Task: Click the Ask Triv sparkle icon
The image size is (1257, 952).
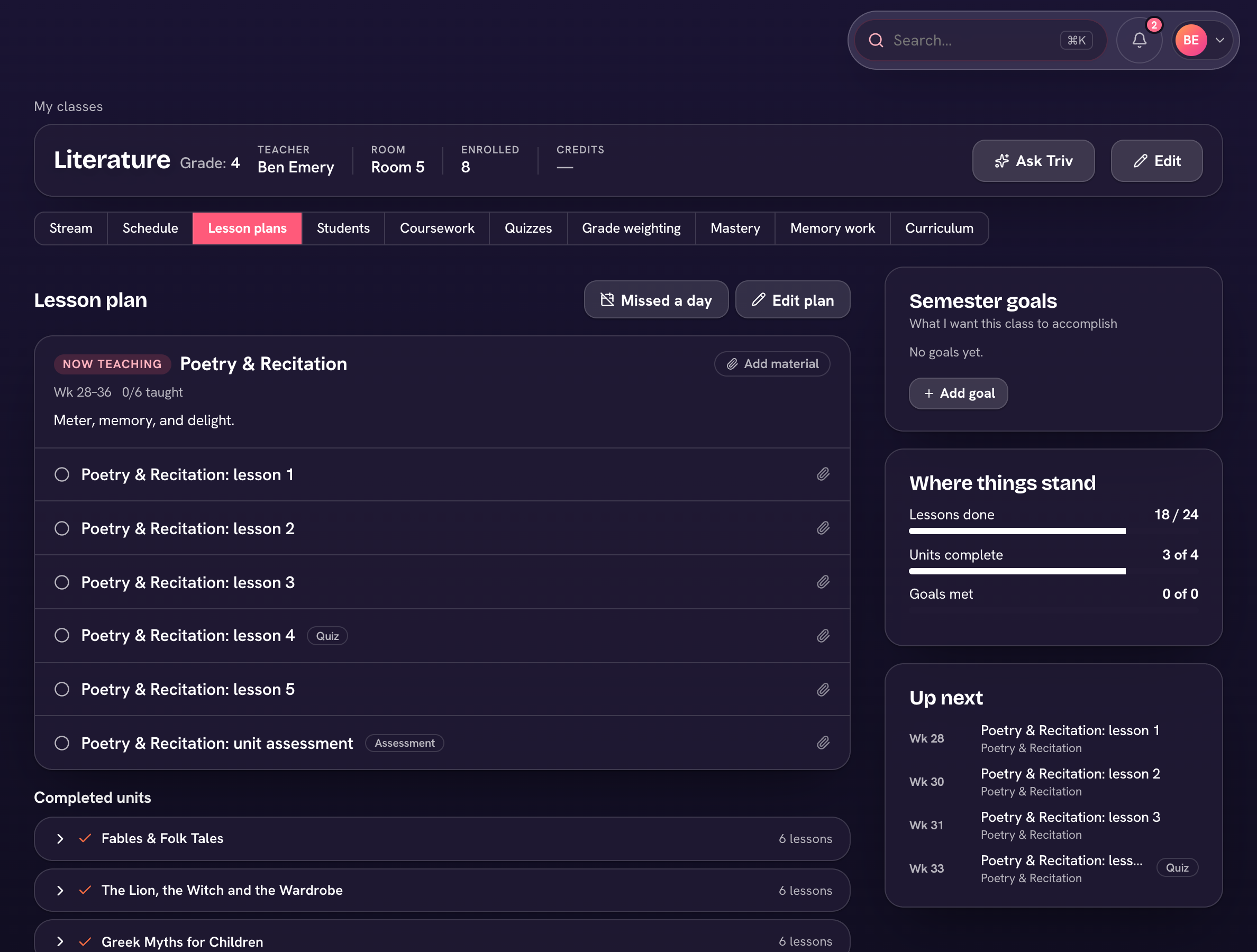Action: coord(1001,161)
